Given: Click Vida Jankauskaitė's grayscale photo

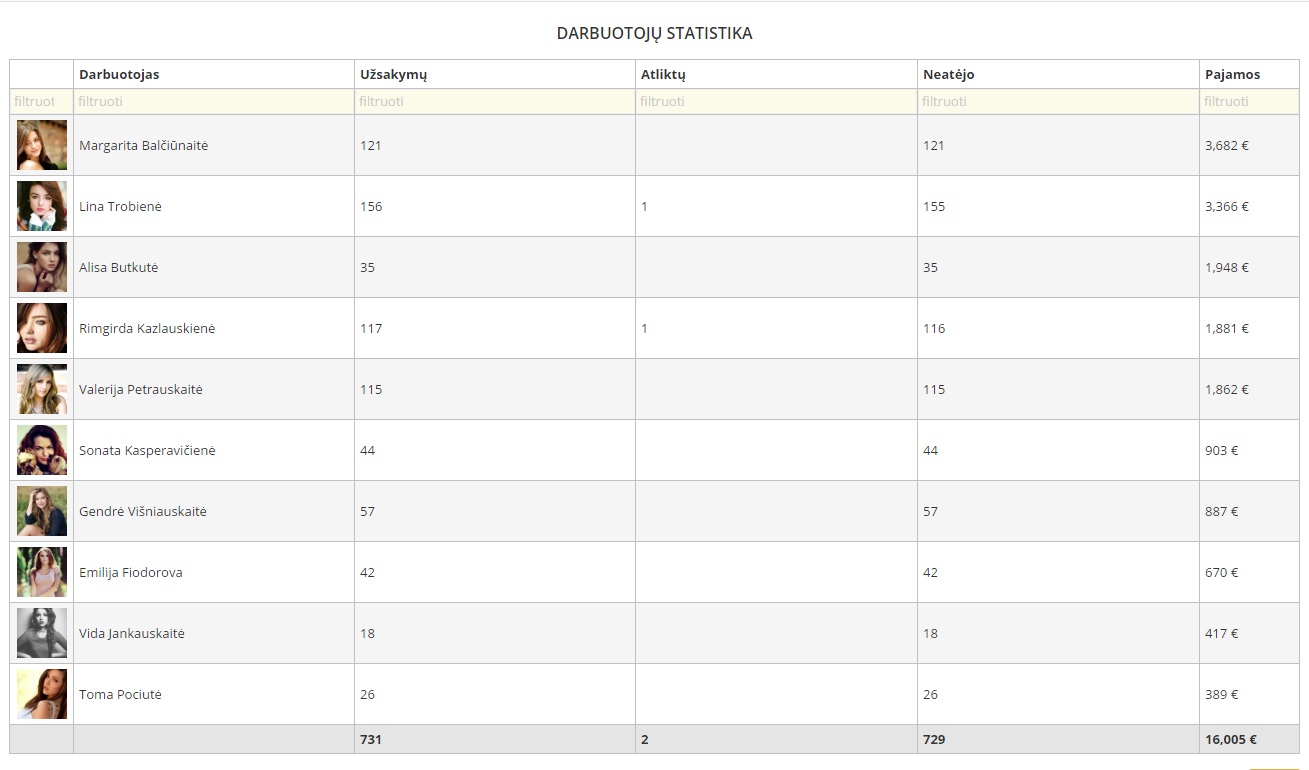Looking at the screenshot, I should point(42,633).
